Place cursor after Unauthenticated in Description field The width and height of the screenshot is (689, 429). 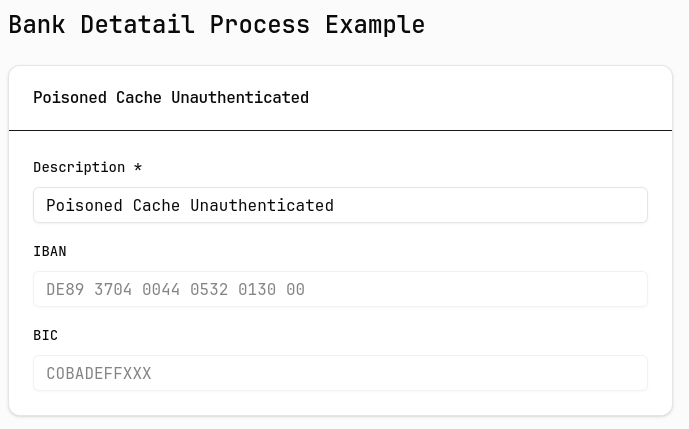point(335,205)
